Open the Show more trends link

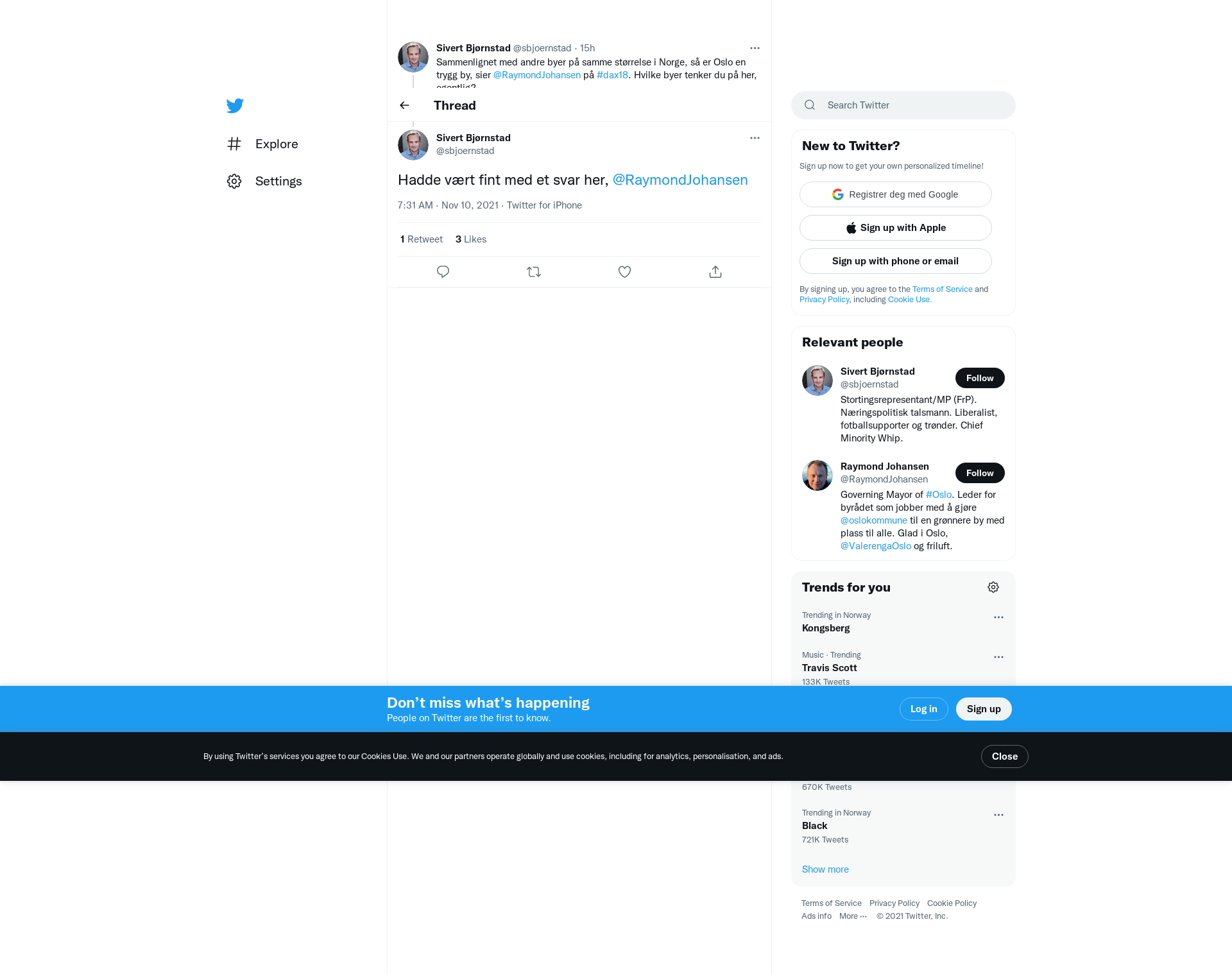pyautogui.click(x=825, y=869)
